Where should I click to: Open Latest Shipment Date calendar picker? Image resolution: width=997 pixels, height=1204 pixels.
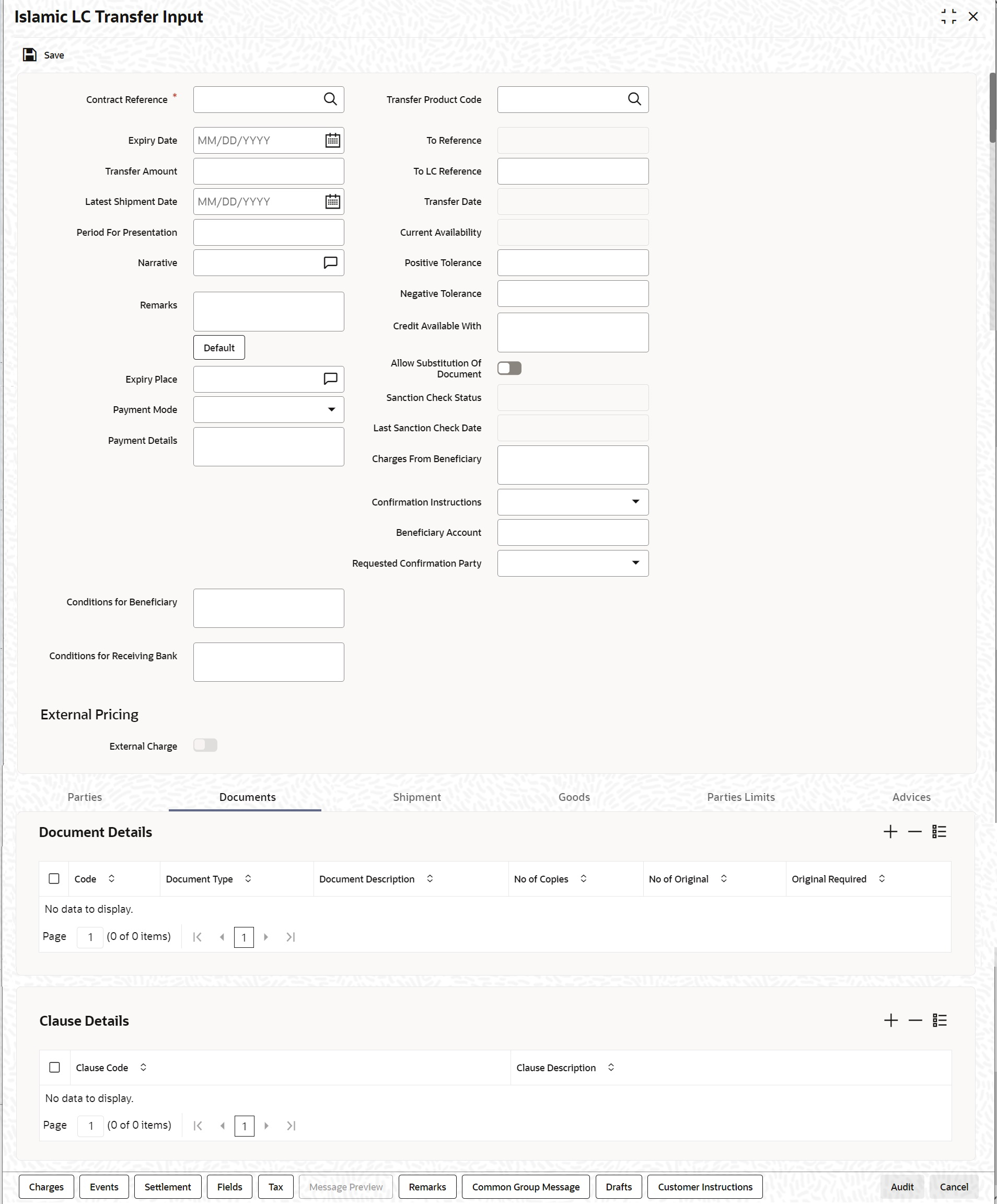tap(332, 202)
